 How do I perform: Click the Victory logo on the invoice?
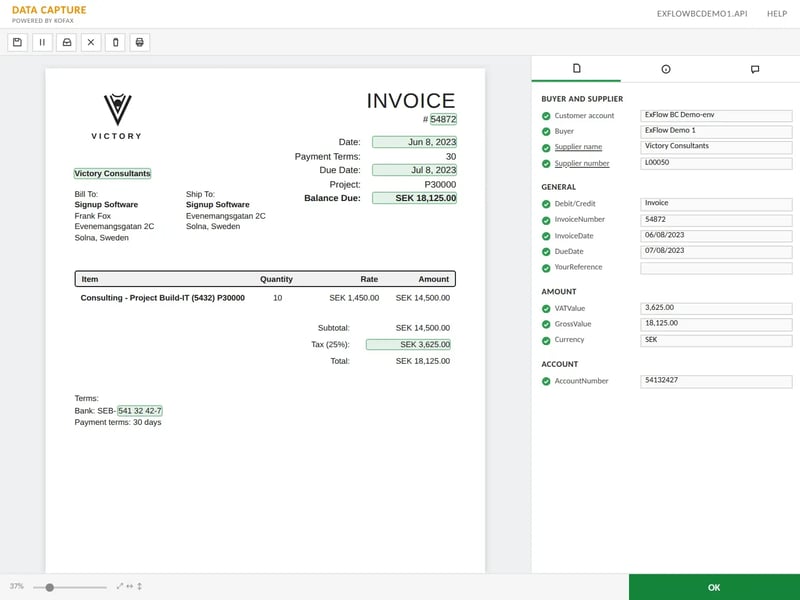[117, 117]
